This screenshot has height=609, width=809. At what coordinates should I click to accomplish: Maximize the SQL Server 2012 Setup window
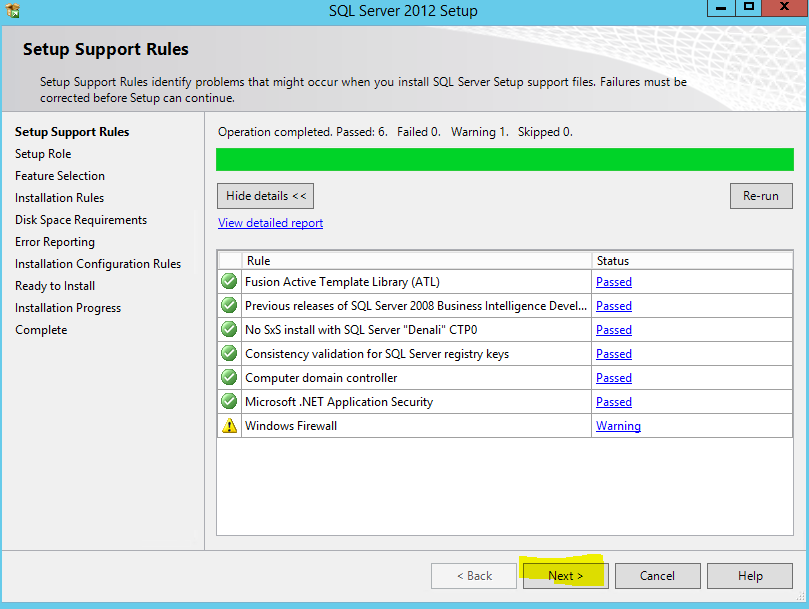coord(749,8)
